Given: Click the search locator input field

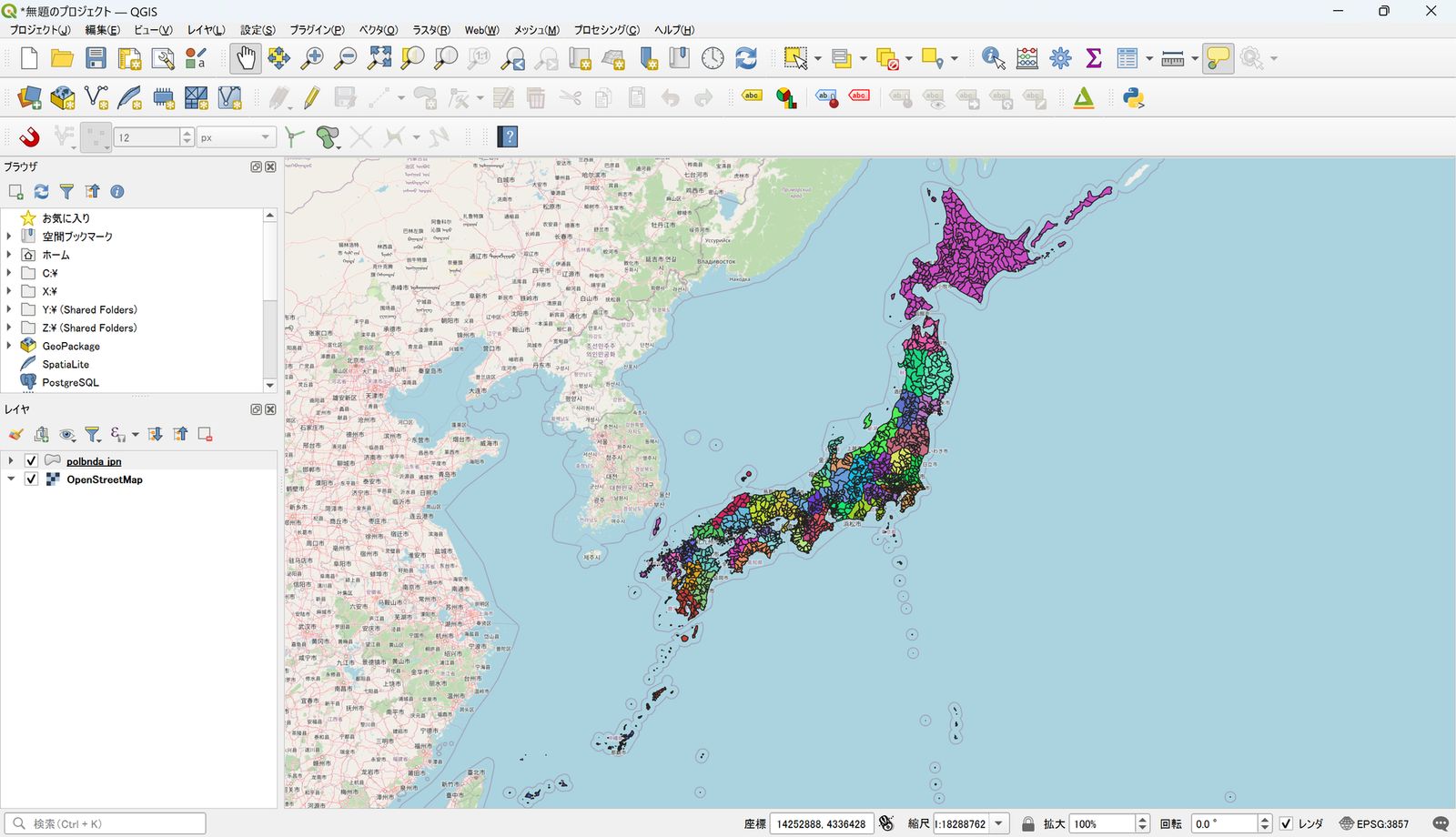Looking at the screenshot, I should point(106,824).
